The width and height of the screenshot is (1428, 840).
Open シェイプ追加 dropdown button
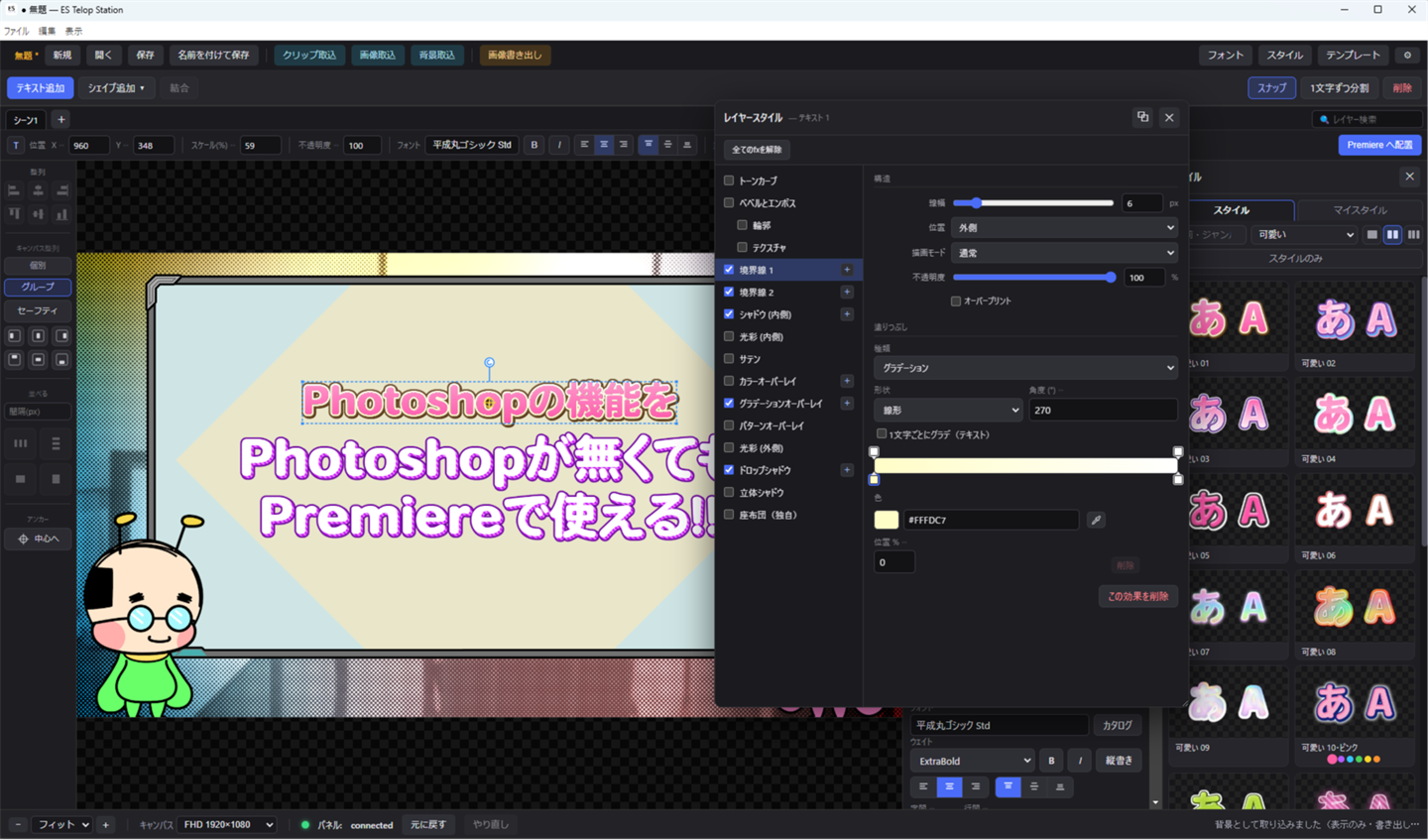click(x=116, y=88)
